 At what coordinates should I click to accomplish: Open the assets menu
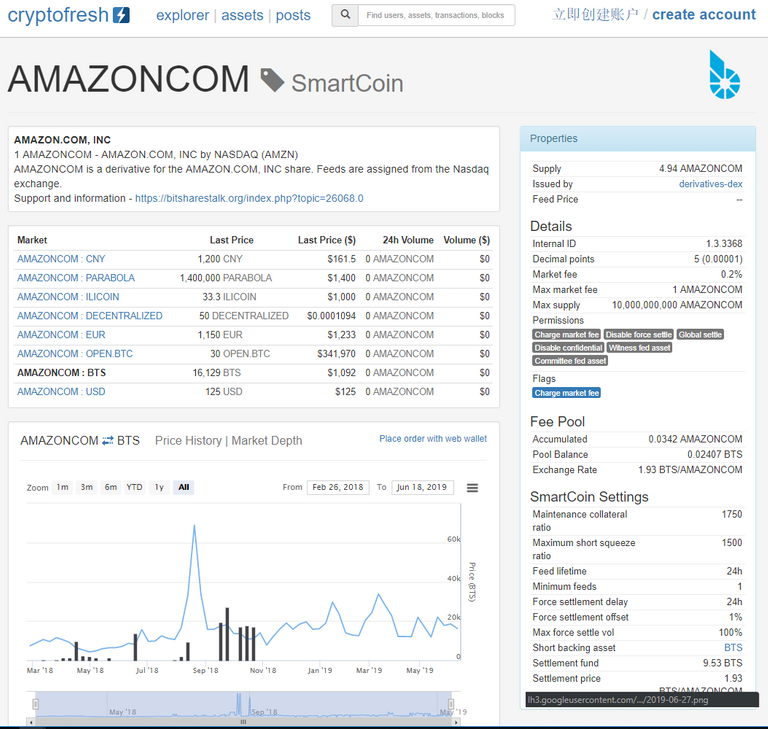(x=242, y=15)
